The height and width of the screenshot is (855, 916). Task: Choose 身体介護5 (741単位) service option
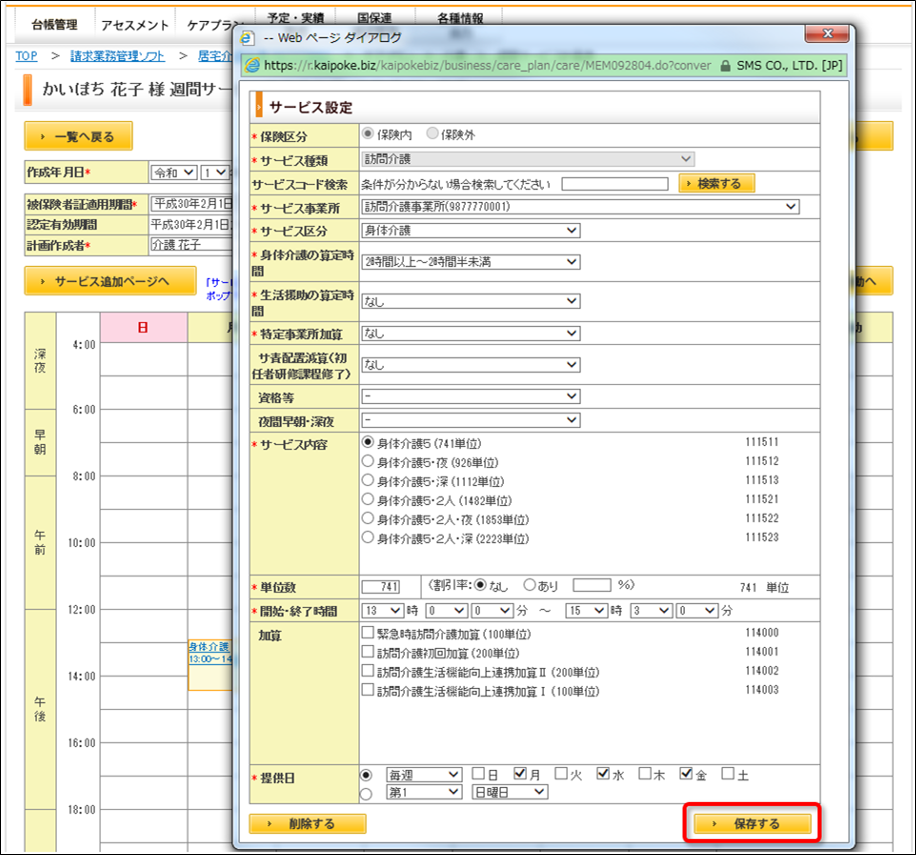367,442
